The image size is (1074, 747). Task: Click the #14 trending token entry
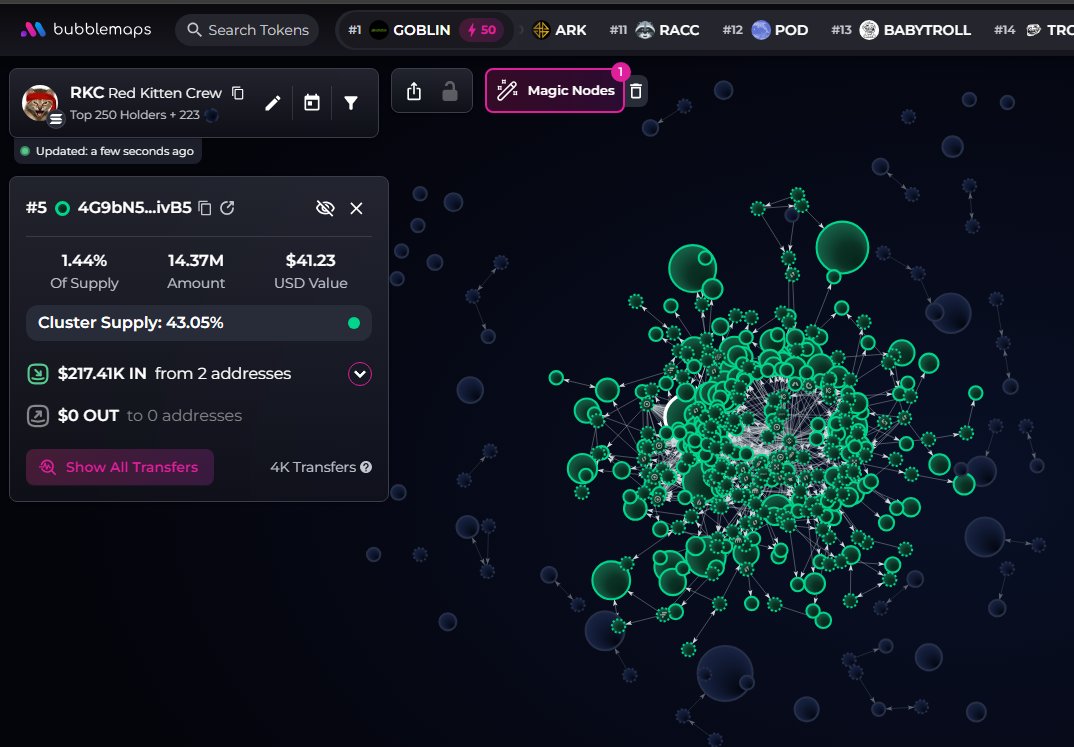point(1033,30)
